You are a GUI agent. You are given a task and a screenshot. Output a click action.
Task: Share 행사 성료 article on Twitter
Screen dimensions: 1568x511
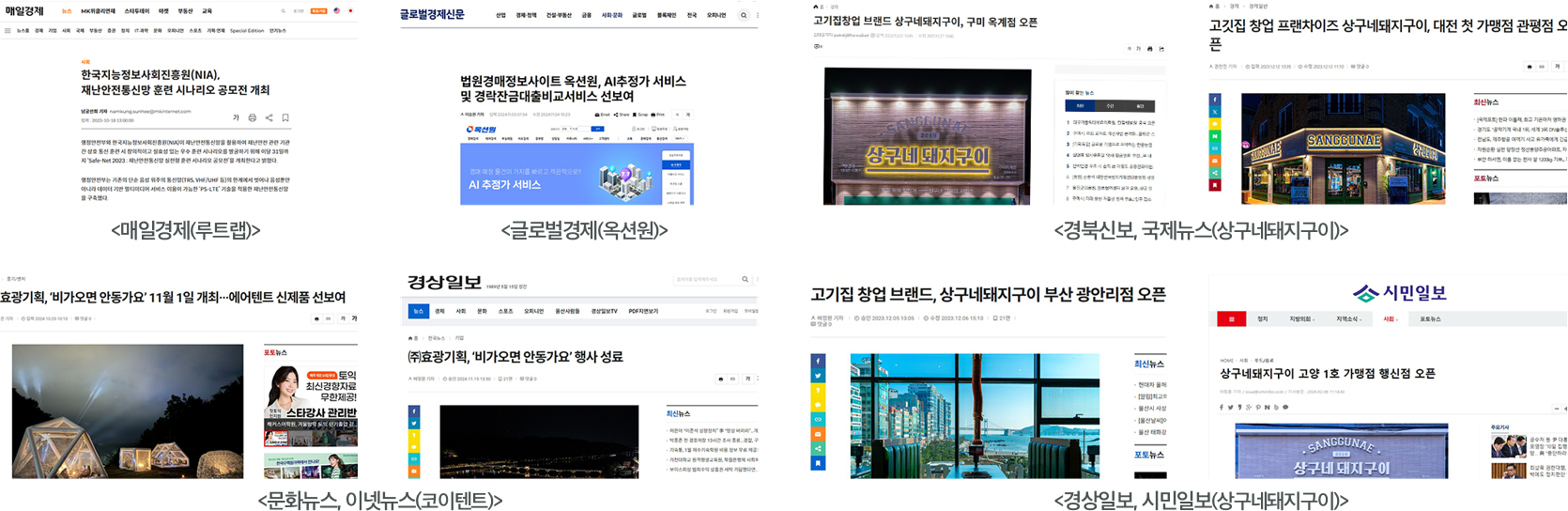pos(414,424)
